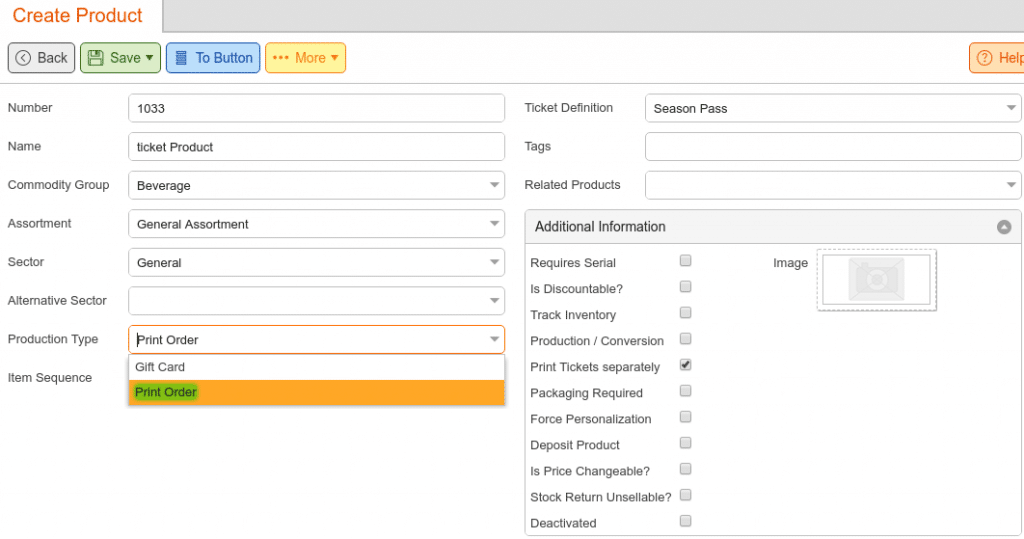Screen dimensions: 1024x539
Task: Collapse the Additional Information panel
Action: point(1004,227)
